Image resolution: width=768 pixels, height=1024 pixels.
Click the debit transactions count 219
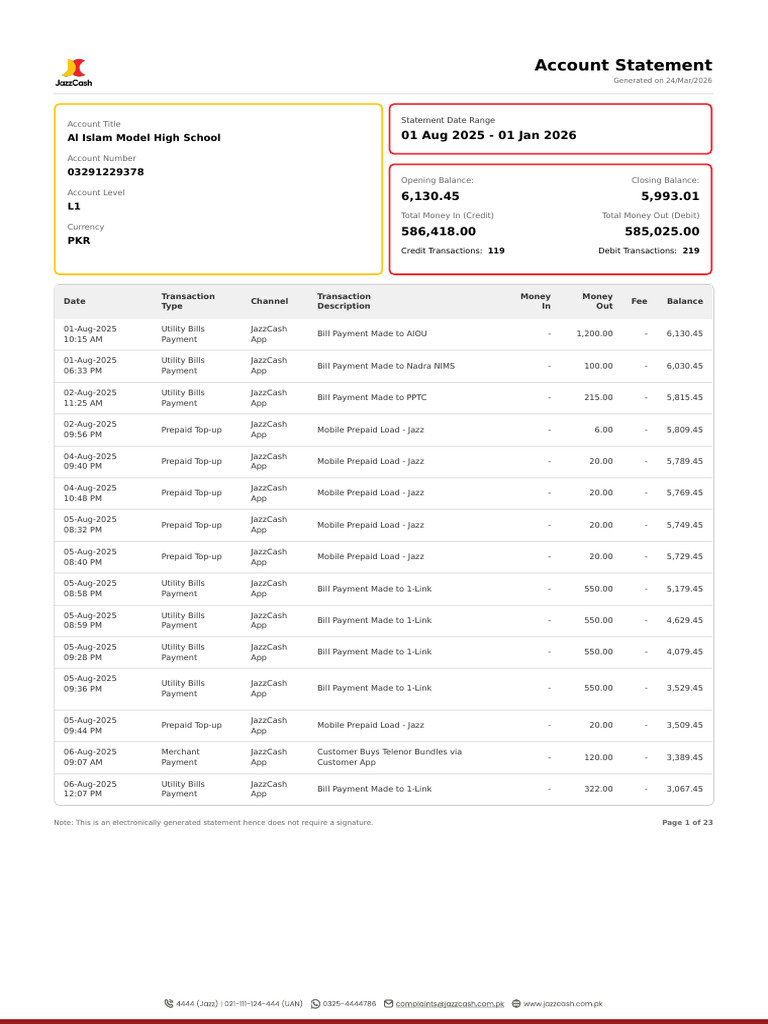[x=691, y=251]
